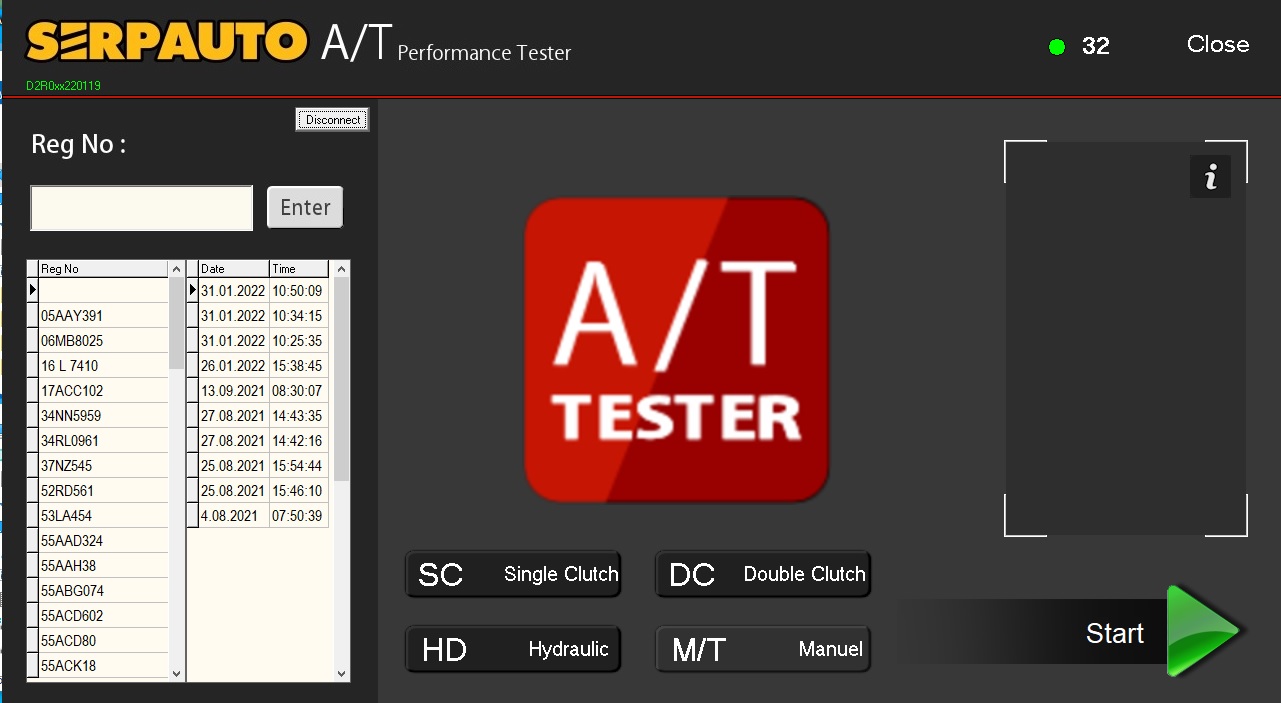Select the record timed 15:46:10

[264, 491]
